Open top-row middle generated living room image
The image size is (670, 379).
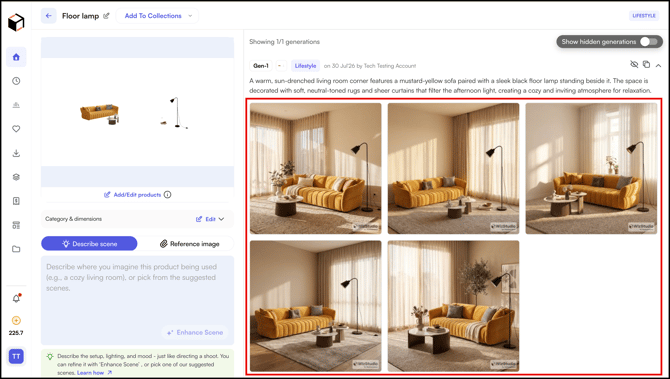(x=453, y=168)
